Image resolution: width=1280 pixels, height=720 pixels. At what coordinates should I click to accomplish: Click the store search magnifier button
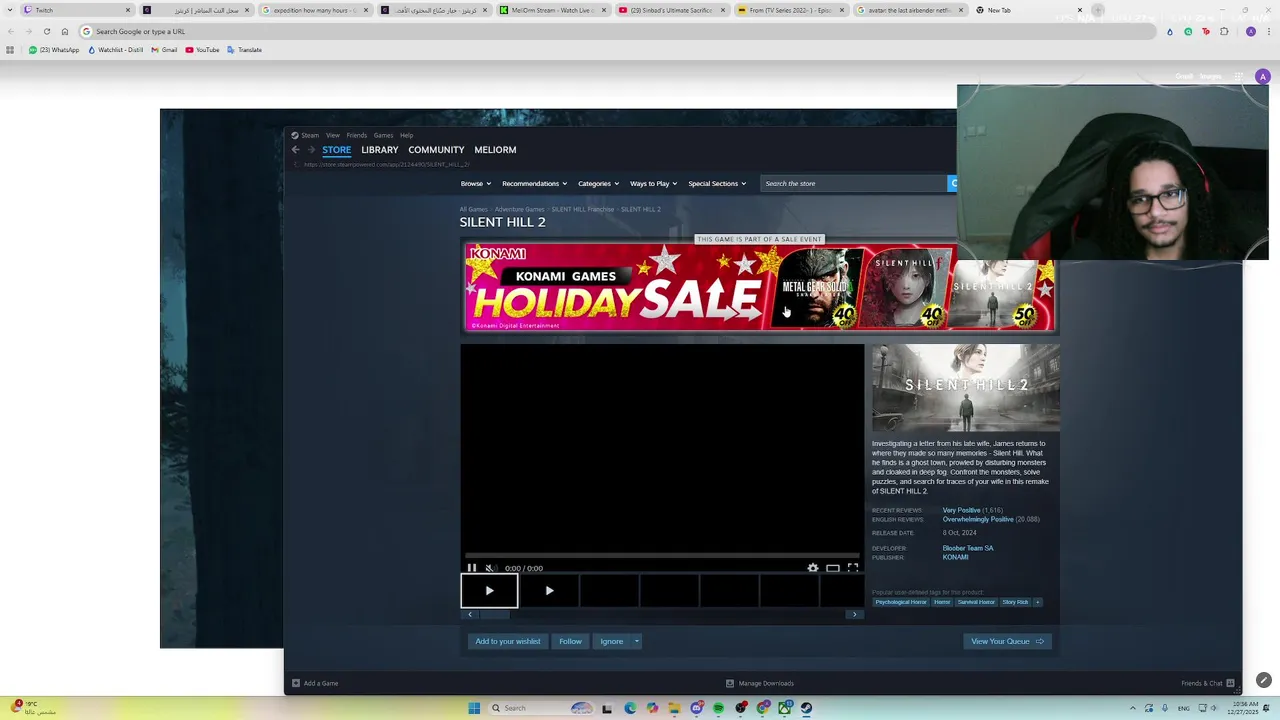coord(953,183)
